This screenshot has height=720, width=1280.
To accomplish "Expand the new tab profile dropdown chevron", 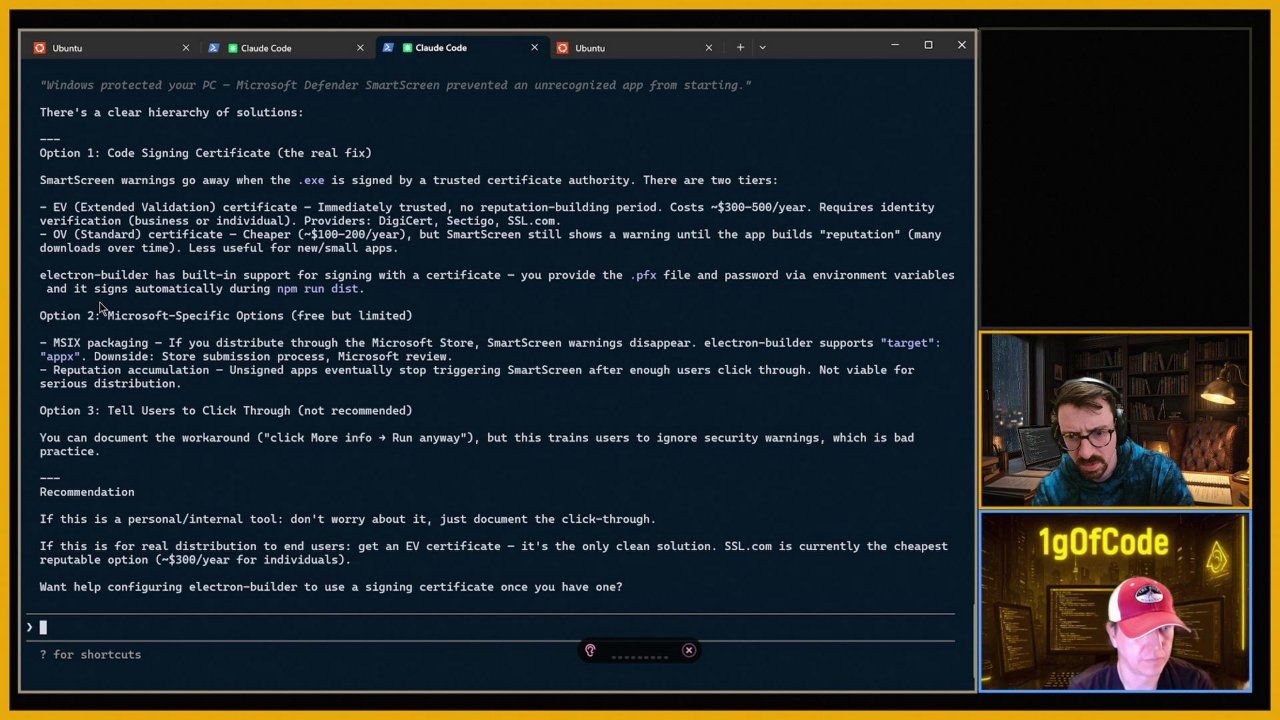I will pyautogui.click(x=762, y=47).
